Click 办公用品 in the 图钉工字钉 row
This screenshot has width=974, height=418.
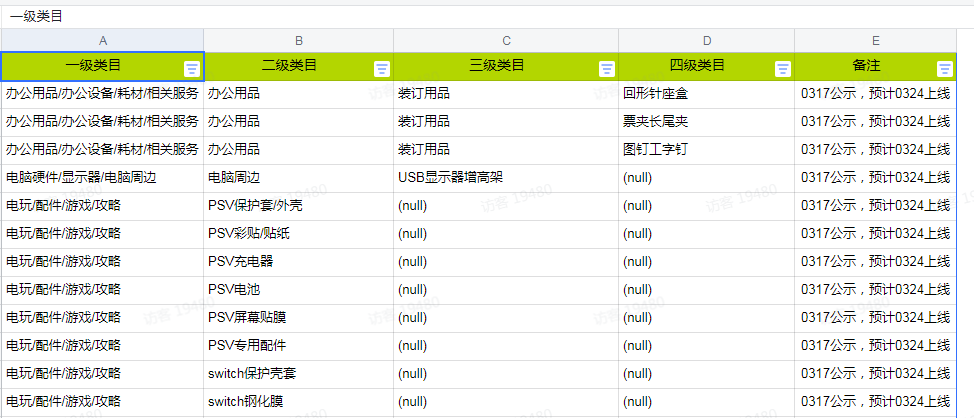(x=299, y=150)
